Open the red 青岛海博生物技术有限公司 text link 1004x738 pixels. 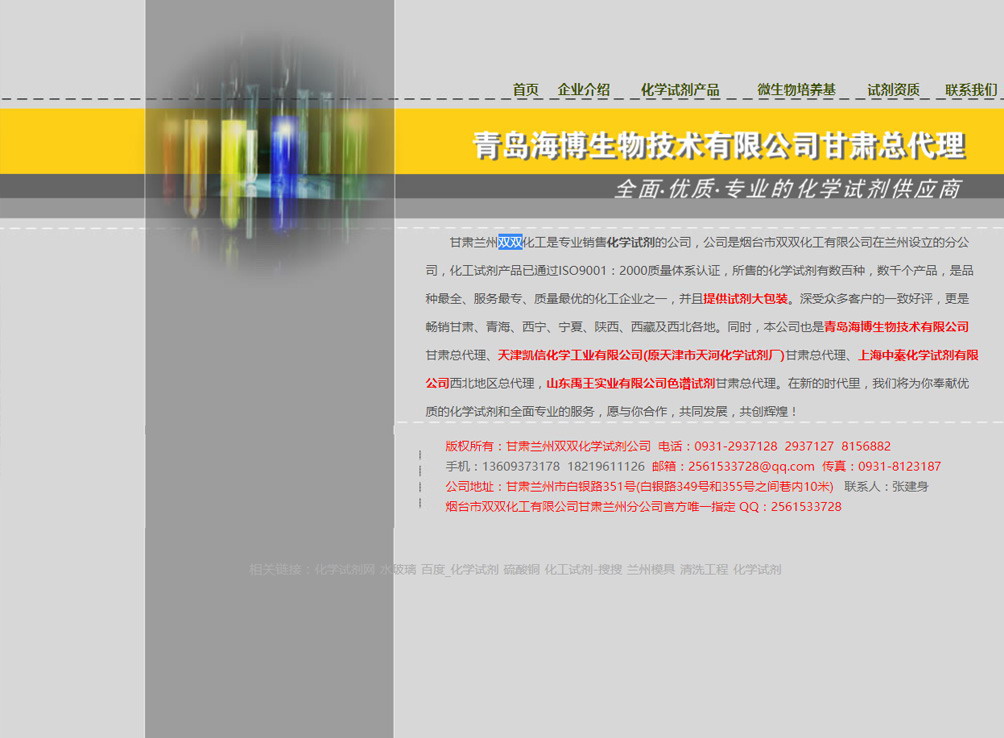[x=896, y=326]
